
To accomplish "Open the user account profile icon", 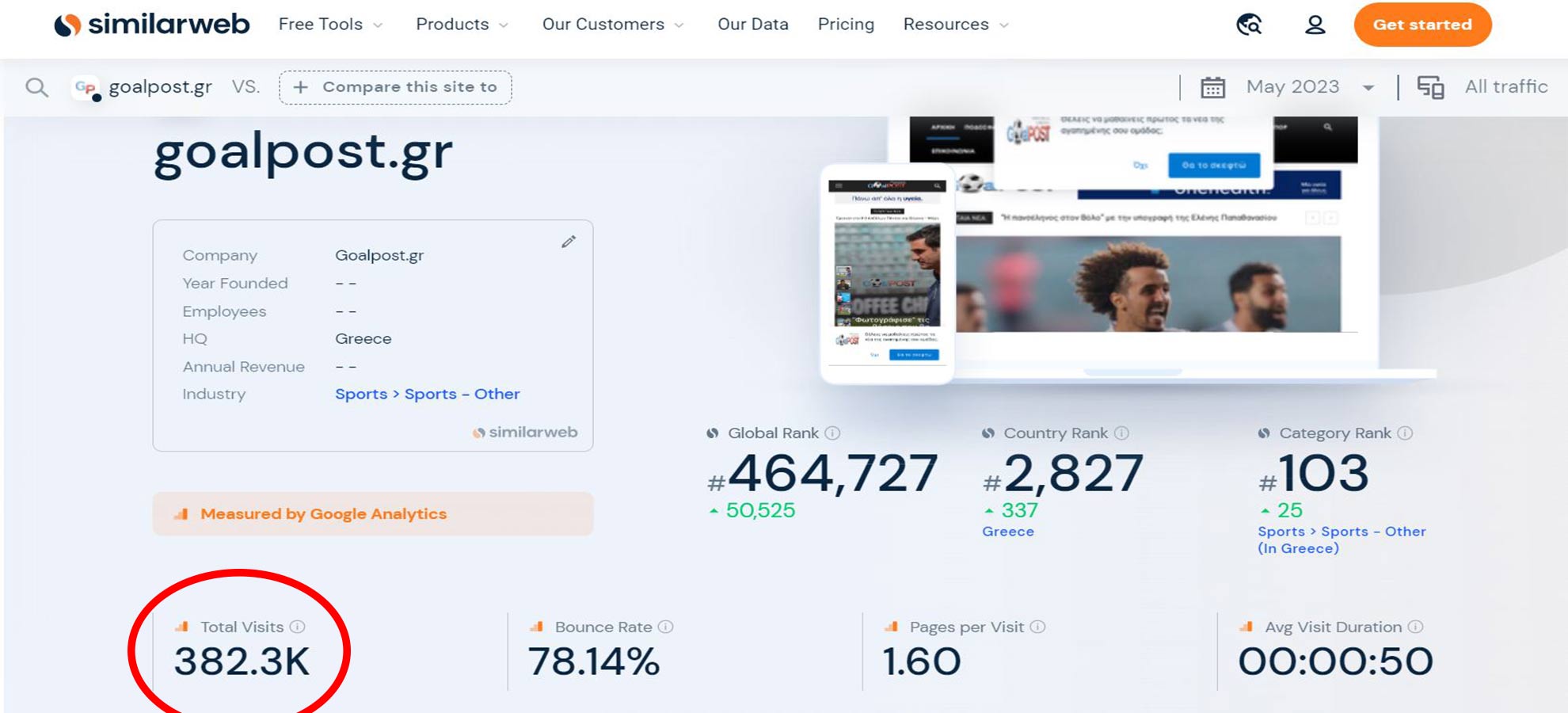I will tap(1315, 25).
